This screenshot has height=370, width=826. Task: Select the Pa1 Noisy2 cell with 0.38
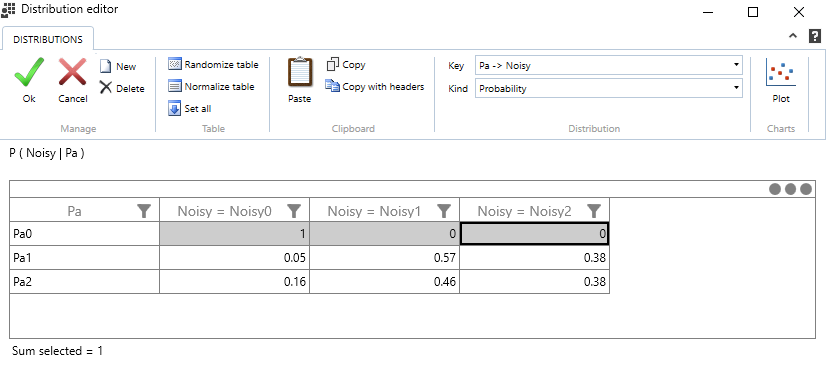[x=535, y=258]
